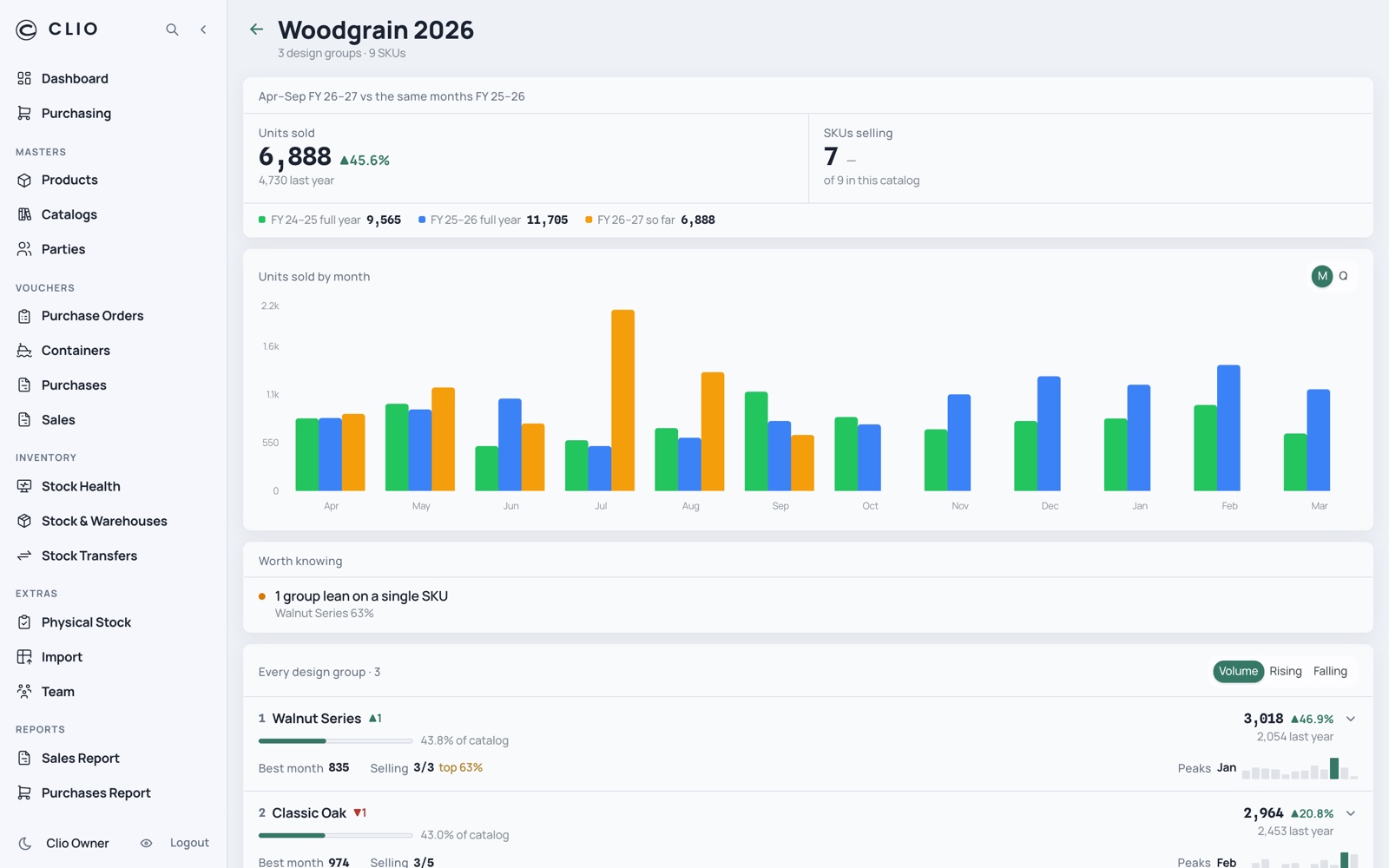The image size is (1389, 868).
Task: Go back using the arrow beside Woodgrain 2026
Action: (x=256, y=30)
